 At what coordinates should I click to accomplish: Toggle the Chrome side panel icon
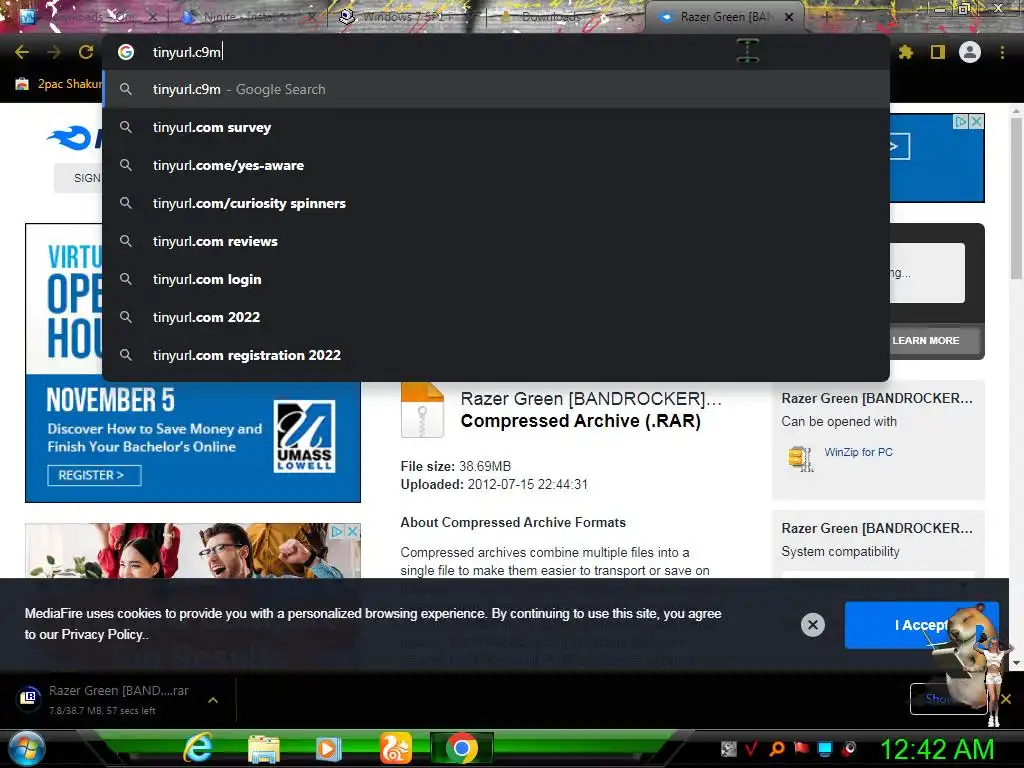pos(938,52)
